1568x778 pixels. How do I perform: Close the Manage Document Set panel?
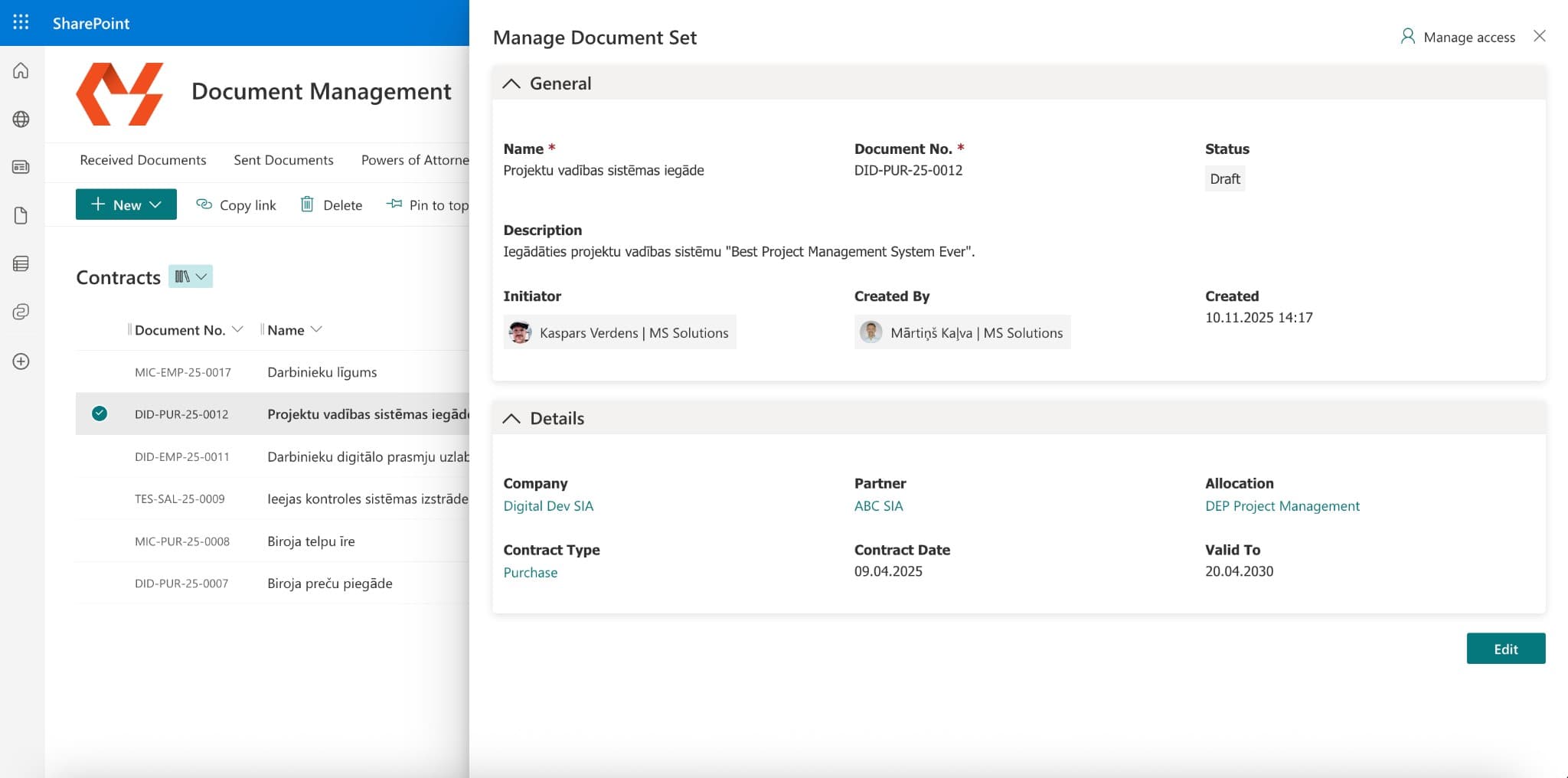[x=1540, y=36]
